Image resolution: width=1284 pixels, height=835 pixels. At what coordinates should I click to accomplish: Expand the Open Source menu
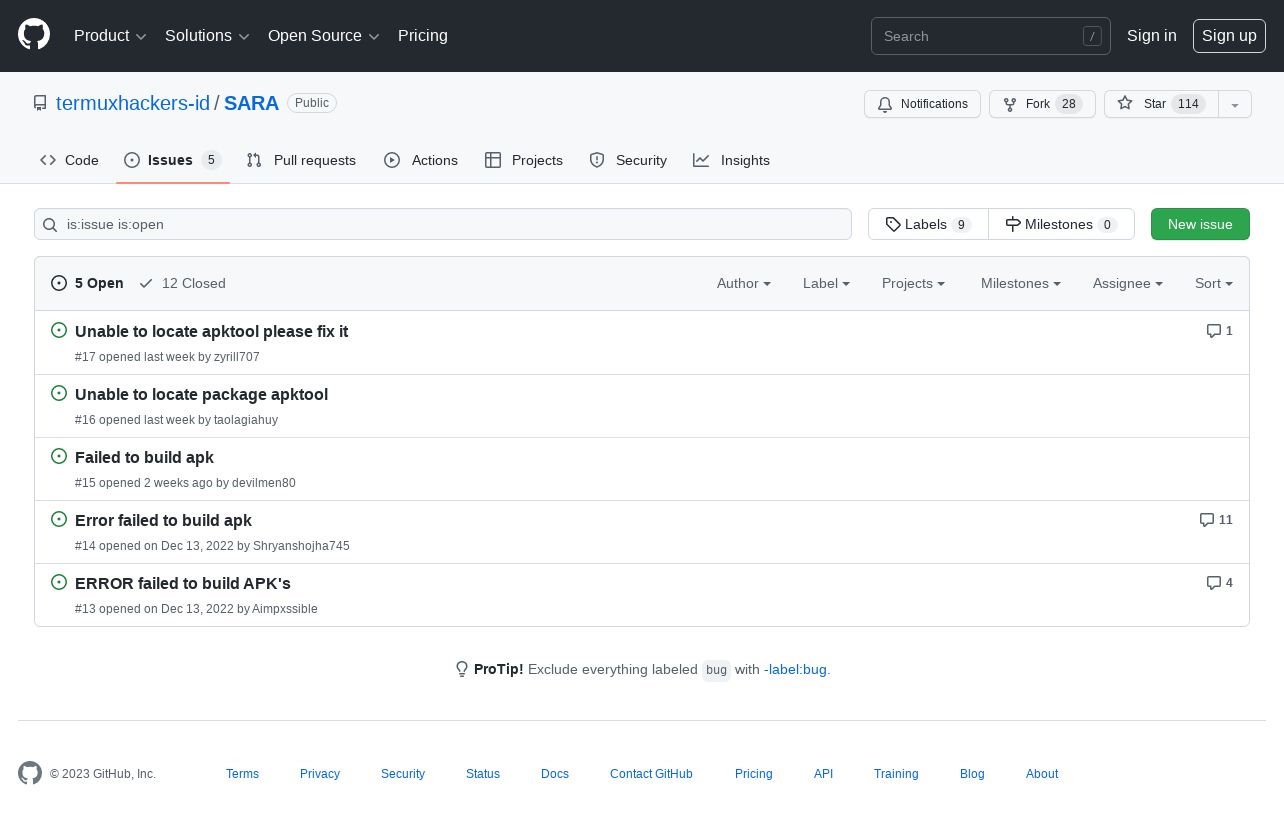pyautogui.click(x=324, y=36)
